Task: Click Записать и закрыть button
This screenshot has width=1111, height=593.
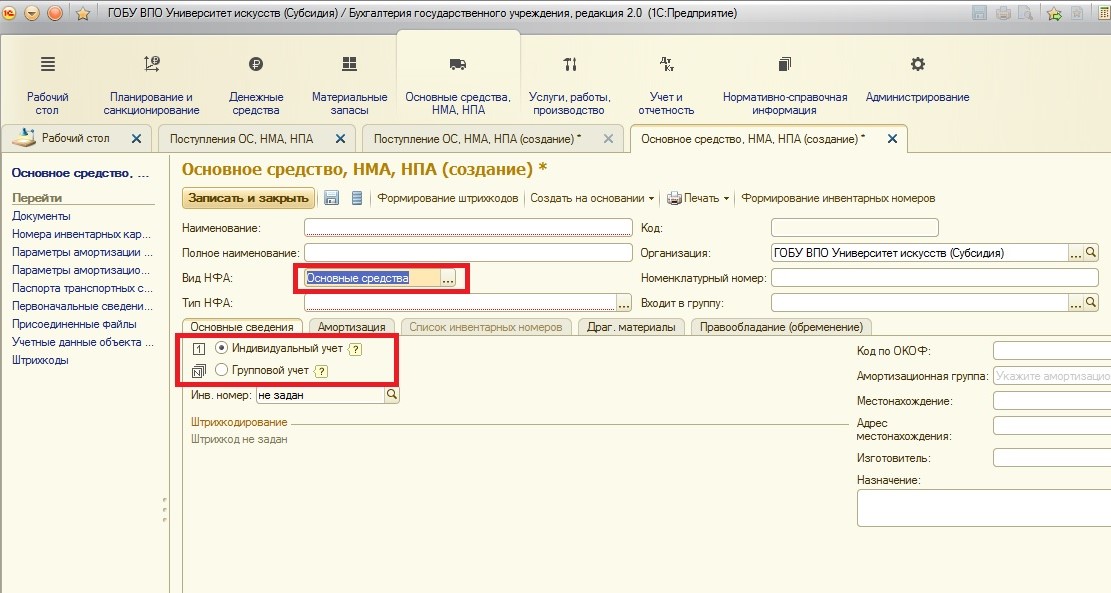Action: tap(248, 198)
